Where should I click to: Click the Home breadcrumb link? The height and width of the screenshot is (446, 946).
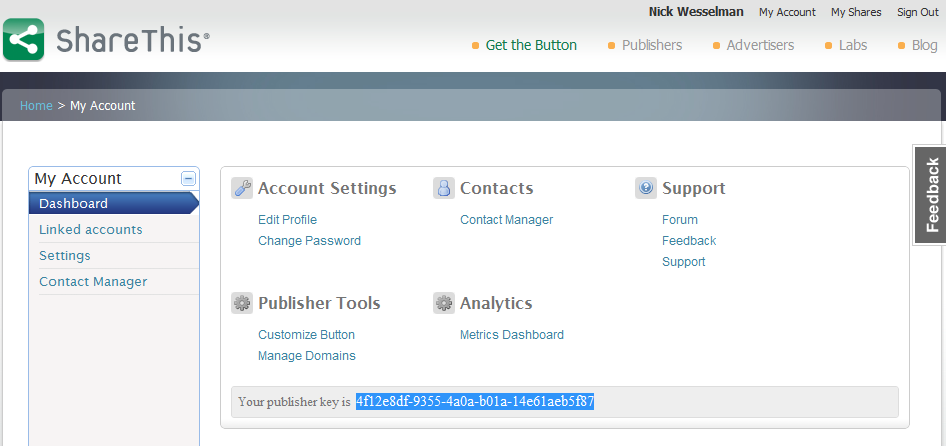pyautogui.click(x=36, y=106)
